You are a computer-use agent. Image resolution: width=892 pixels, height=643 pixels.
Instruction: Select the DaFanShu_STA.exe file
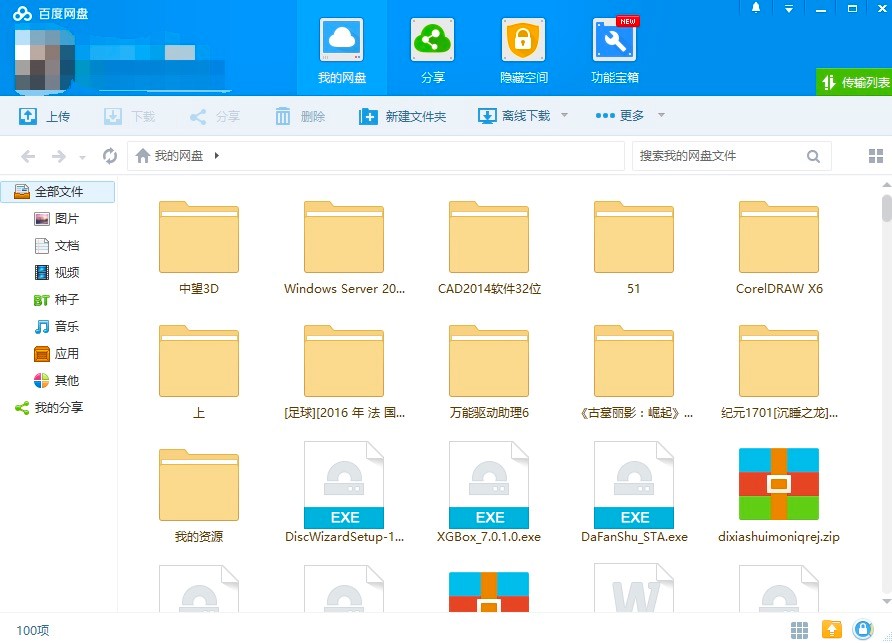coord(634,492)
